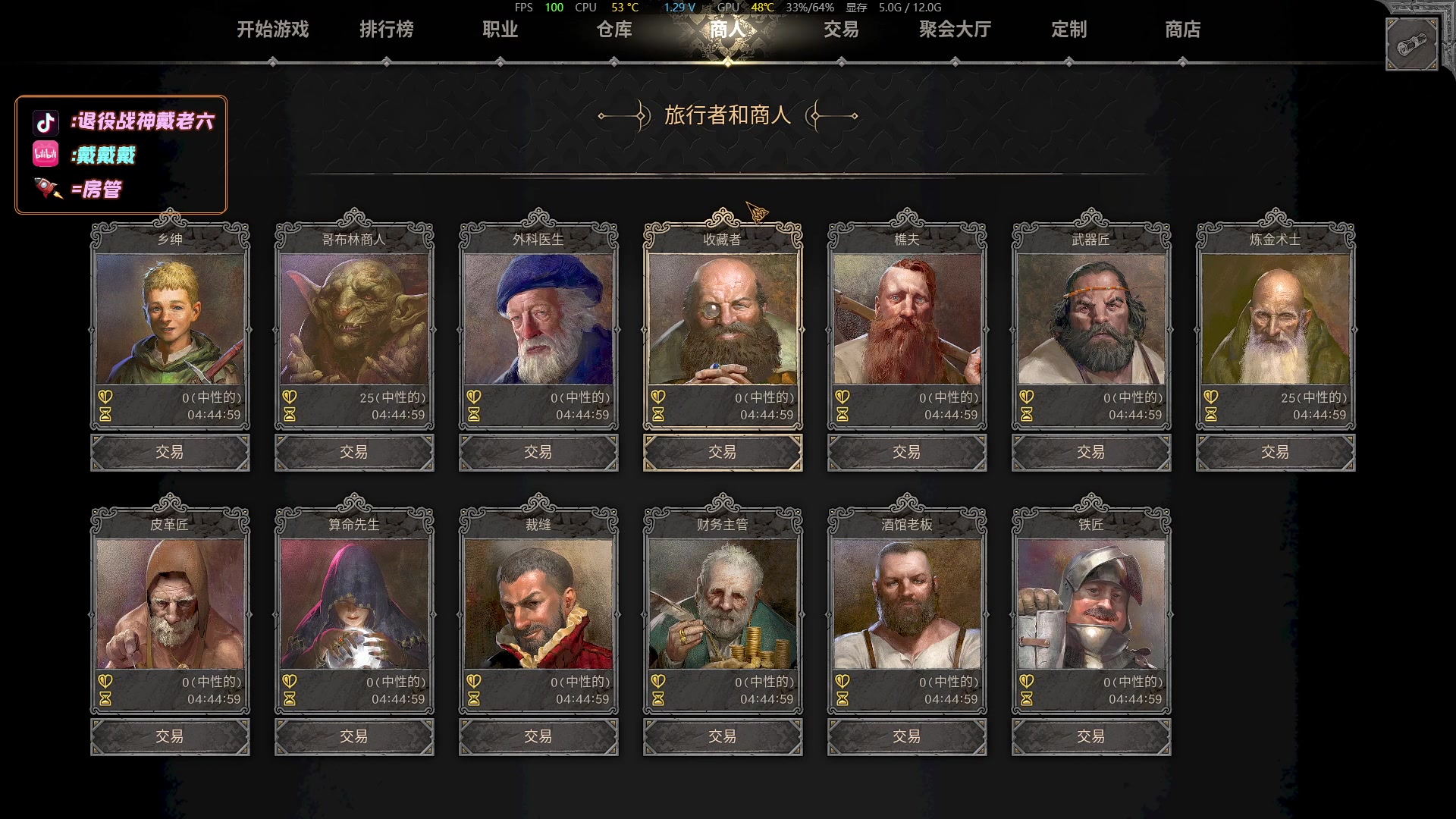Click 交易 button under 算命先生

(x=354, y=736)
